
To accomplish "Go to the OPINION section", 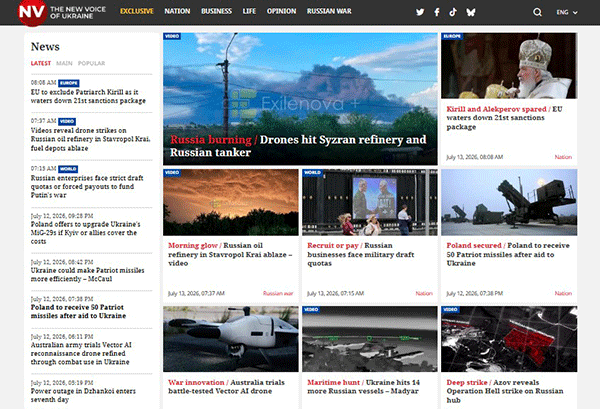I will [x=281, y=11].
